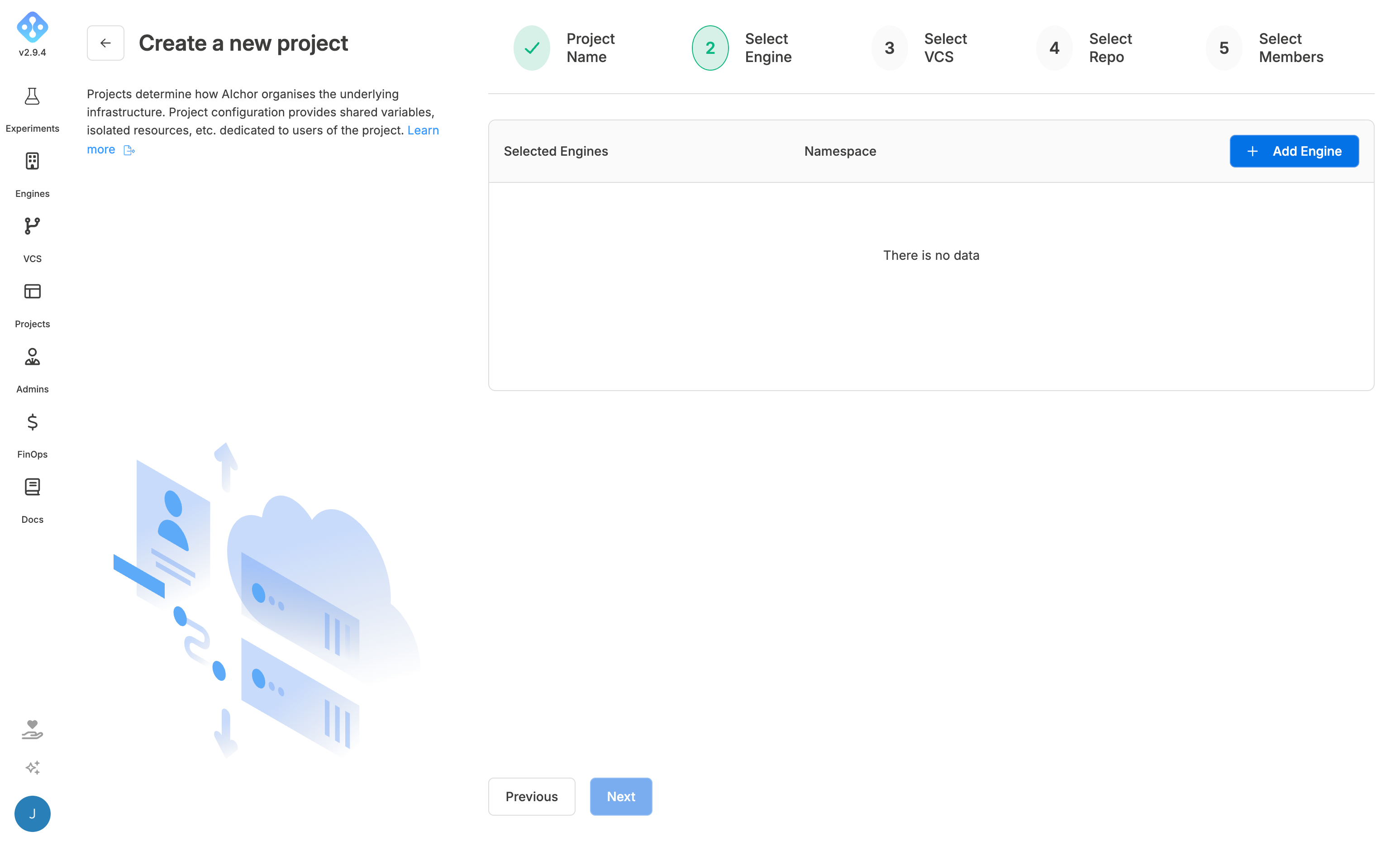Click the Namespace column header
1400x841 pixels.
point(840,151)
